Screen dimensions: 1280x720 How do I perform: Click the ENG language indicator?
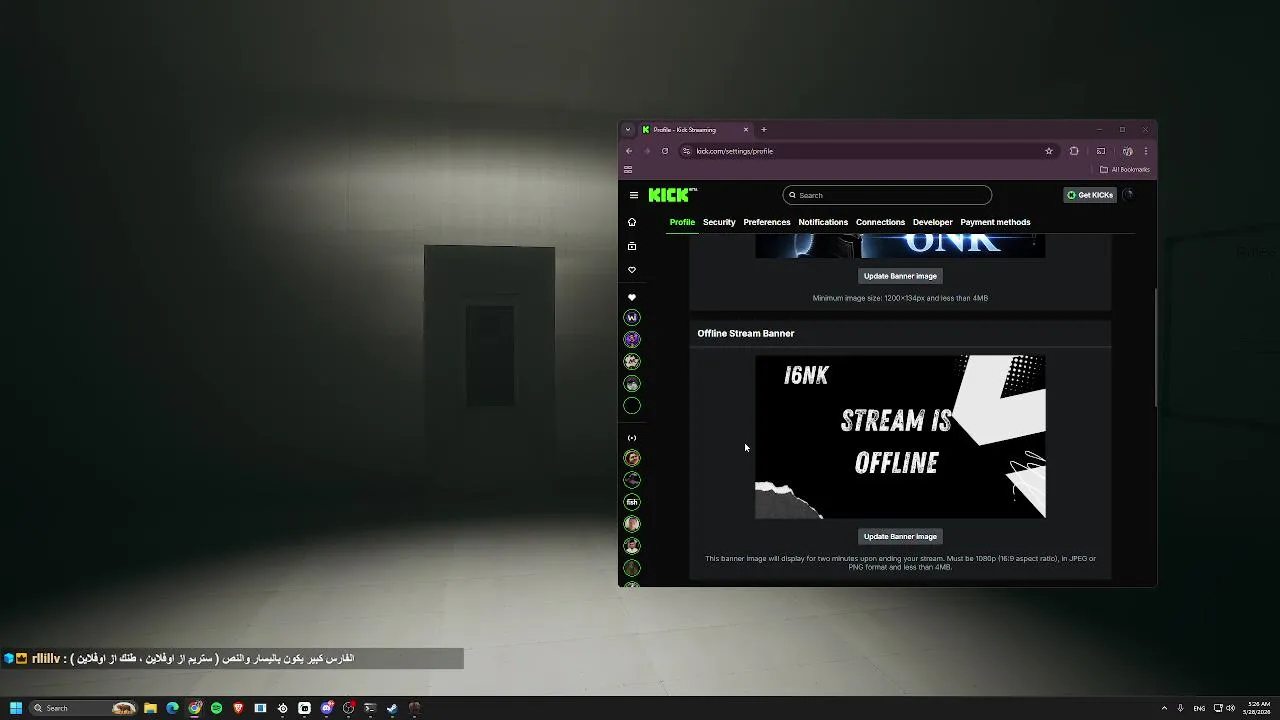tap(1199, 708)
